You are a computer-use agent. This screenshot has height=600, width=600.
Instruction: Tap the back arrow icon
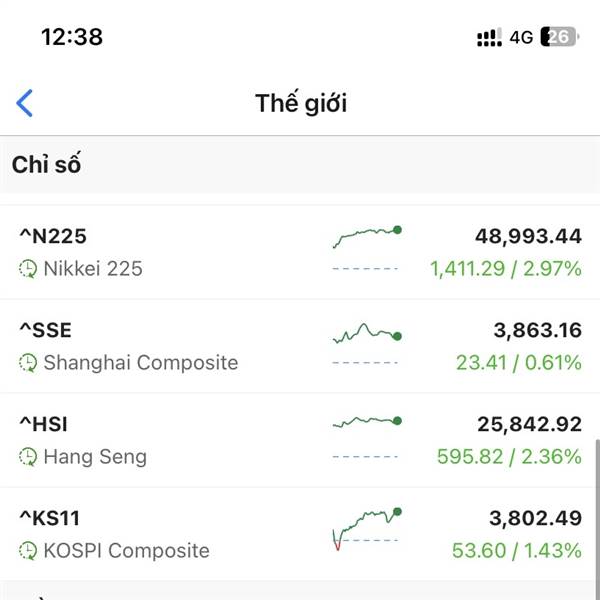pos(25,102)
